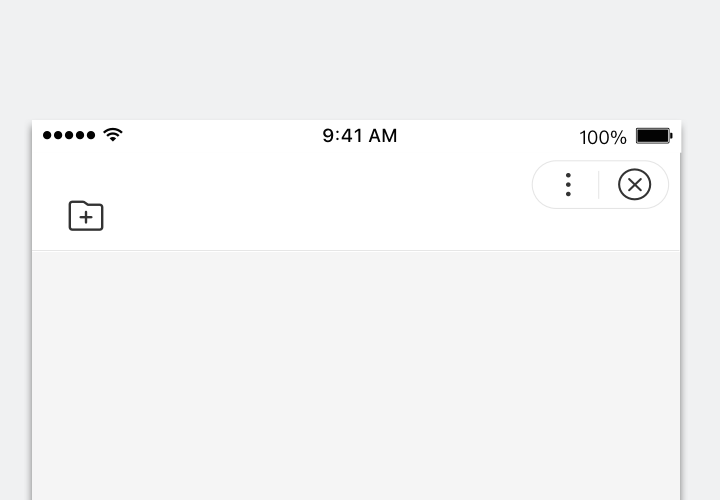Tap the new folder icon
The width and height of the screenshot is (720, 500).
86,216
